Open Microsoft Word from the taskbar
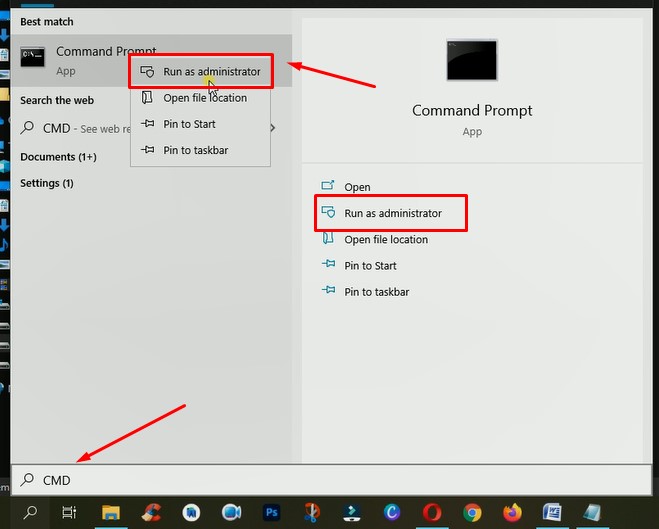The height and width of the screenshot is (529, 659). click(x=552, y=512)
